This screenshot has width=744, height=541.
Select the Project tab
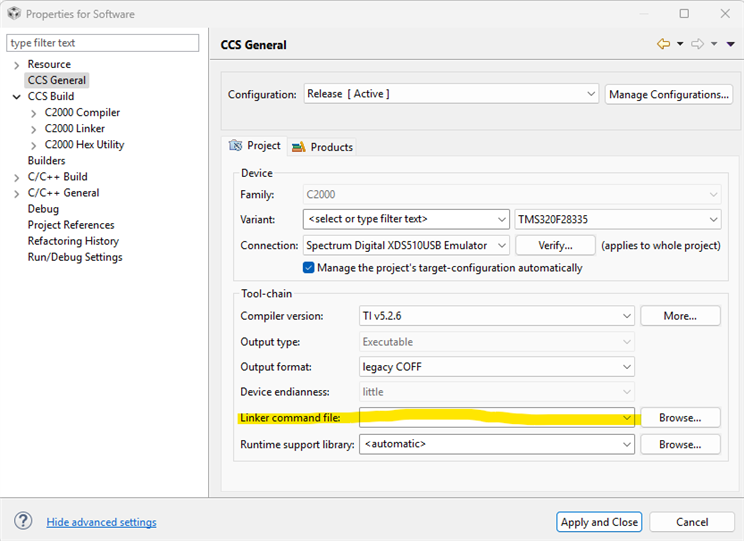(x=256, y=146)
